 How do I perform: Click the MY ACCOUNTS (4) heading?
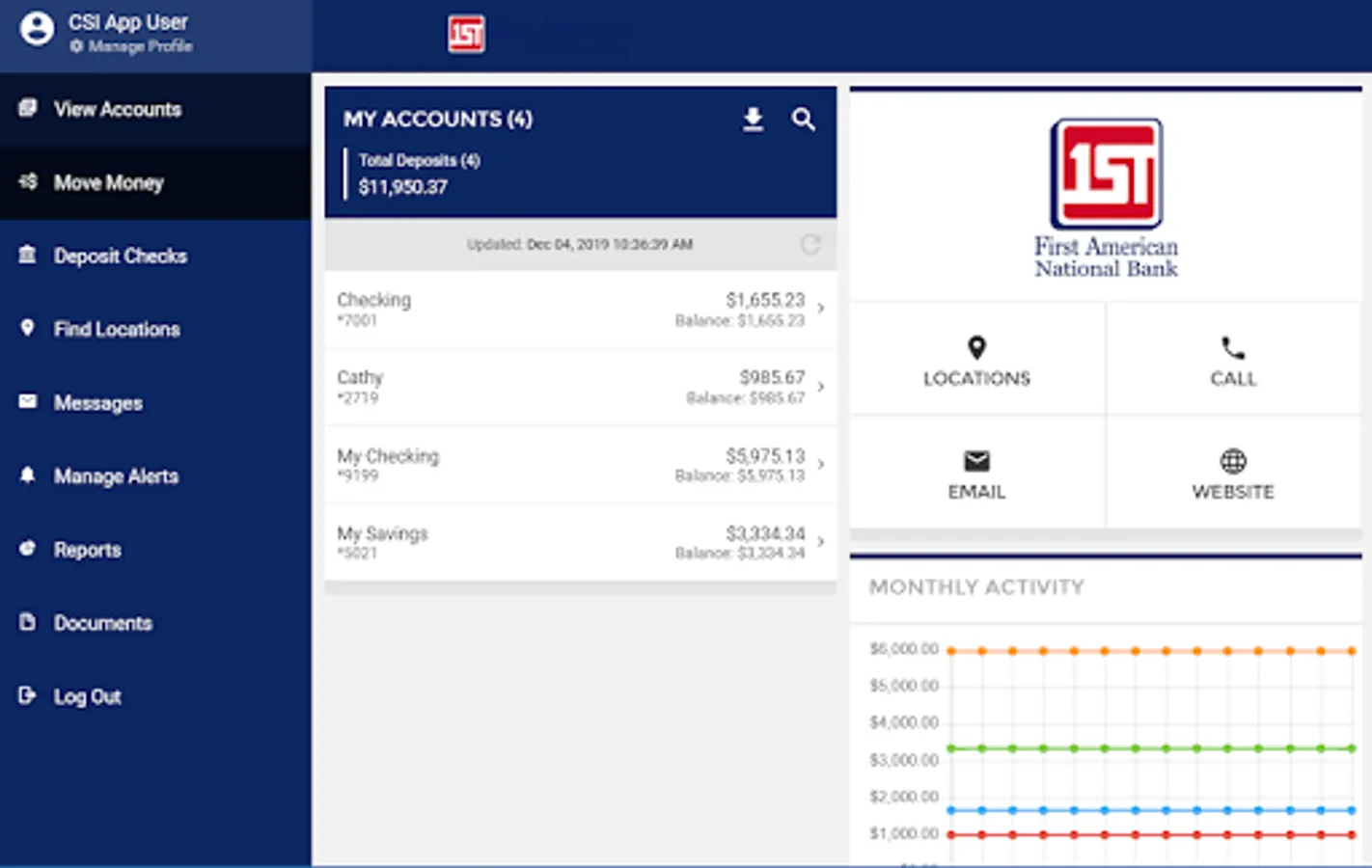(438, 120)
